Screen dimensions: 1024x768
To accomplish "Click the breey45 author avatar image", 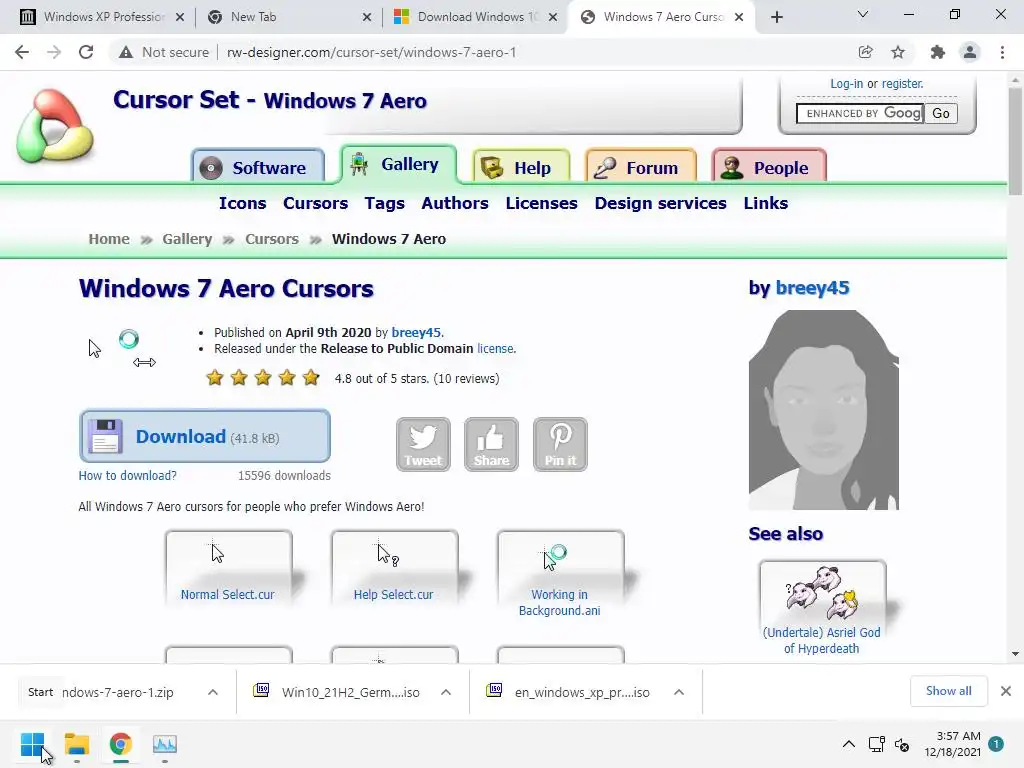I will (x=824, y=409).
